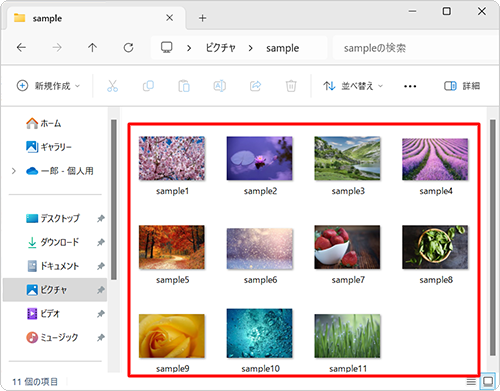Switch to details list view icon
Image resolution: width=500 pixels, height=391 pixels.
point(471,382)
